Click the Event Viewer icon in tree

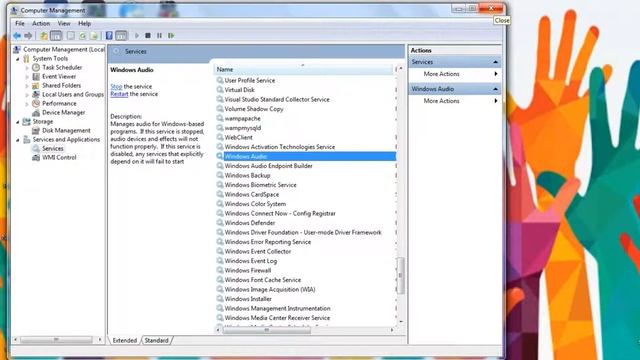[x=36, y=76]
